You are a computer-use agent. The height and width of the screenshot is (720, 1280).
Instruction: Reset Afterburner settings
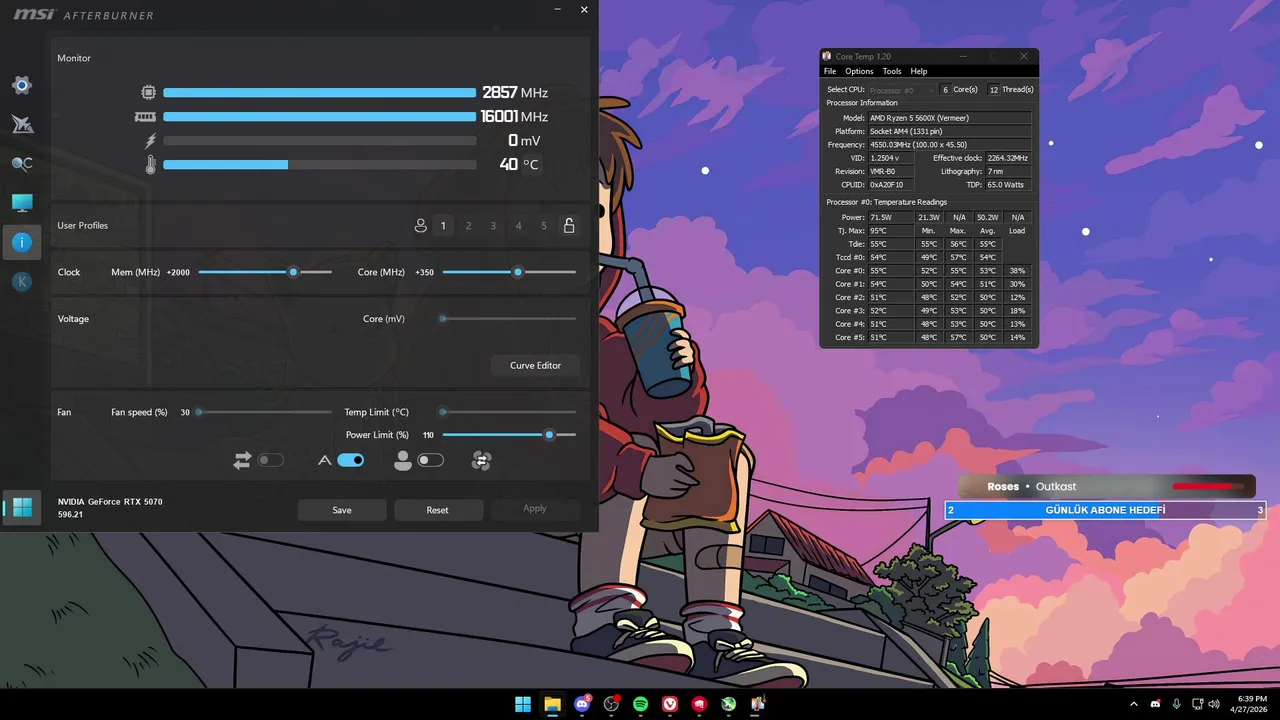(x=438, y=510)
